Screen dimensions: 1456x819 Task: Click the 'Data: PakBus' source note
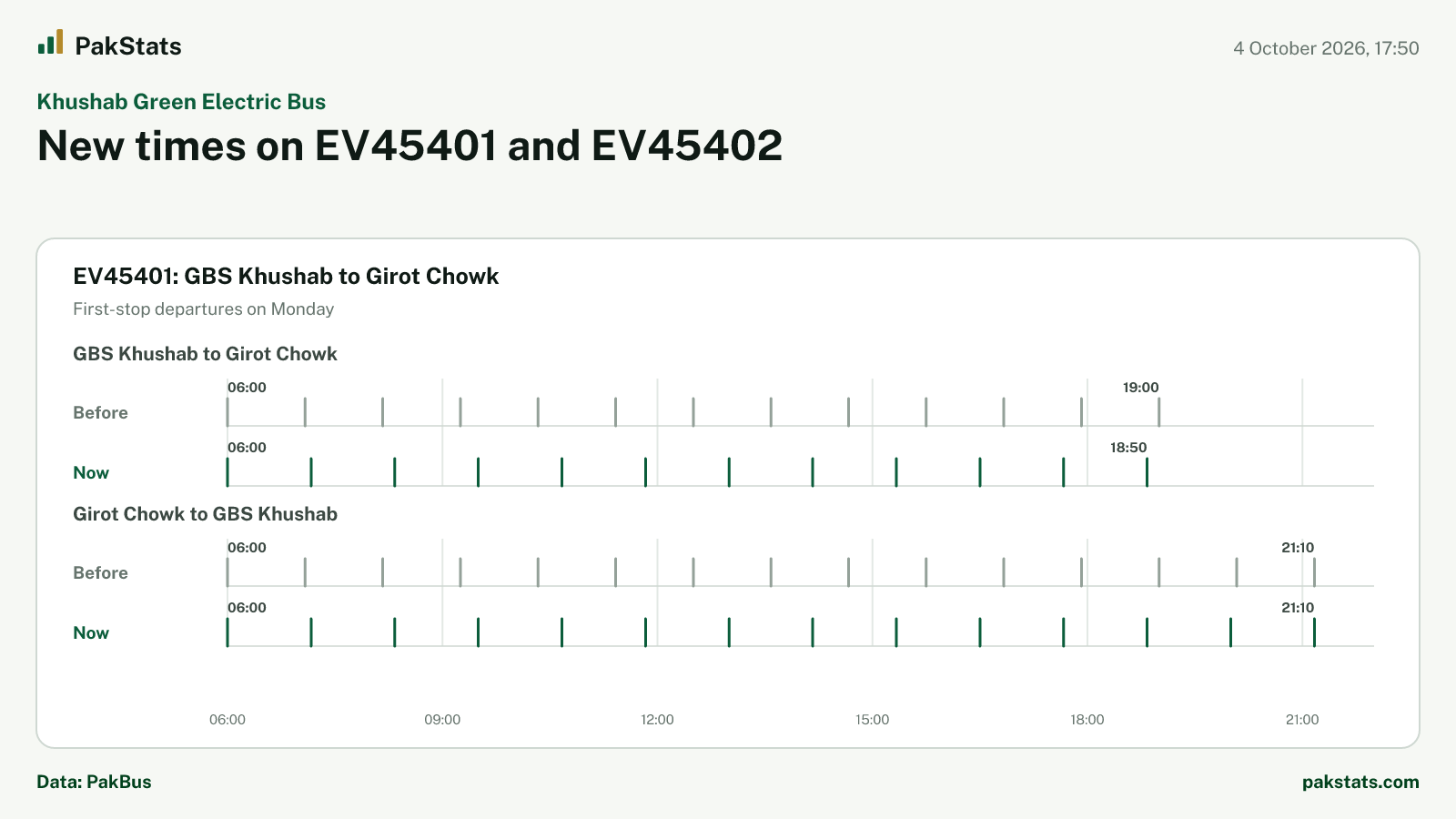pos(94,782)
